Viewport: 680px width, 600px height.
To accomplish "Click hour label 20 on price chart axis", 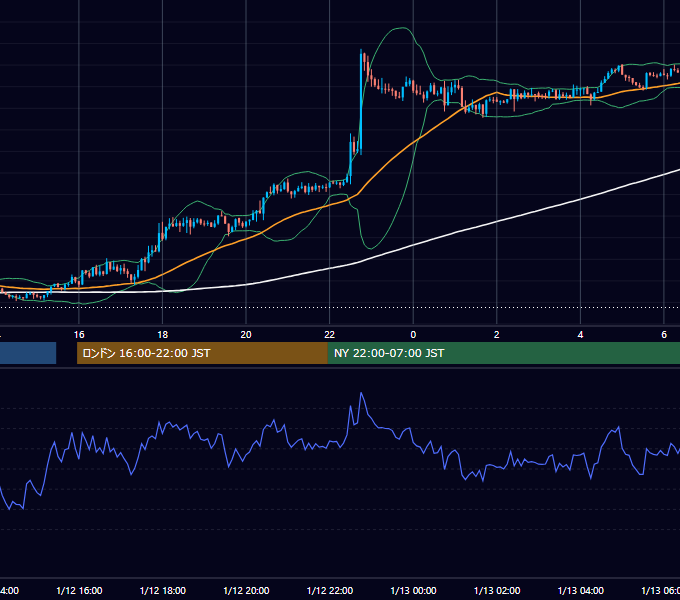I will 246,334.
